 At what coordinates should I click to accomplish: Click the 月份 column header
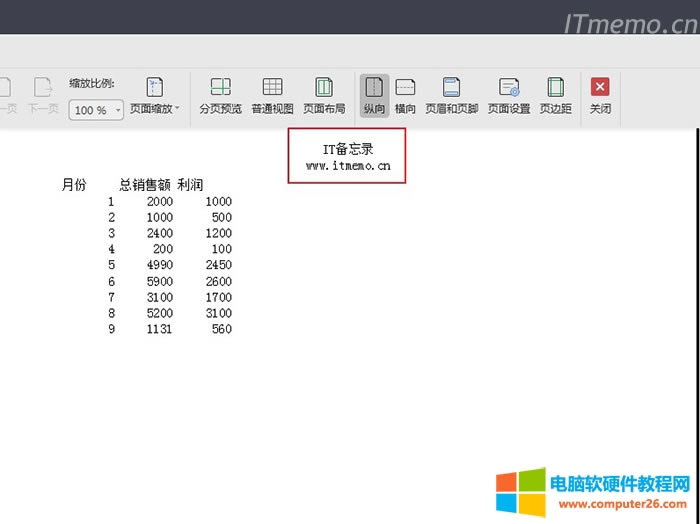pos(74,185)
